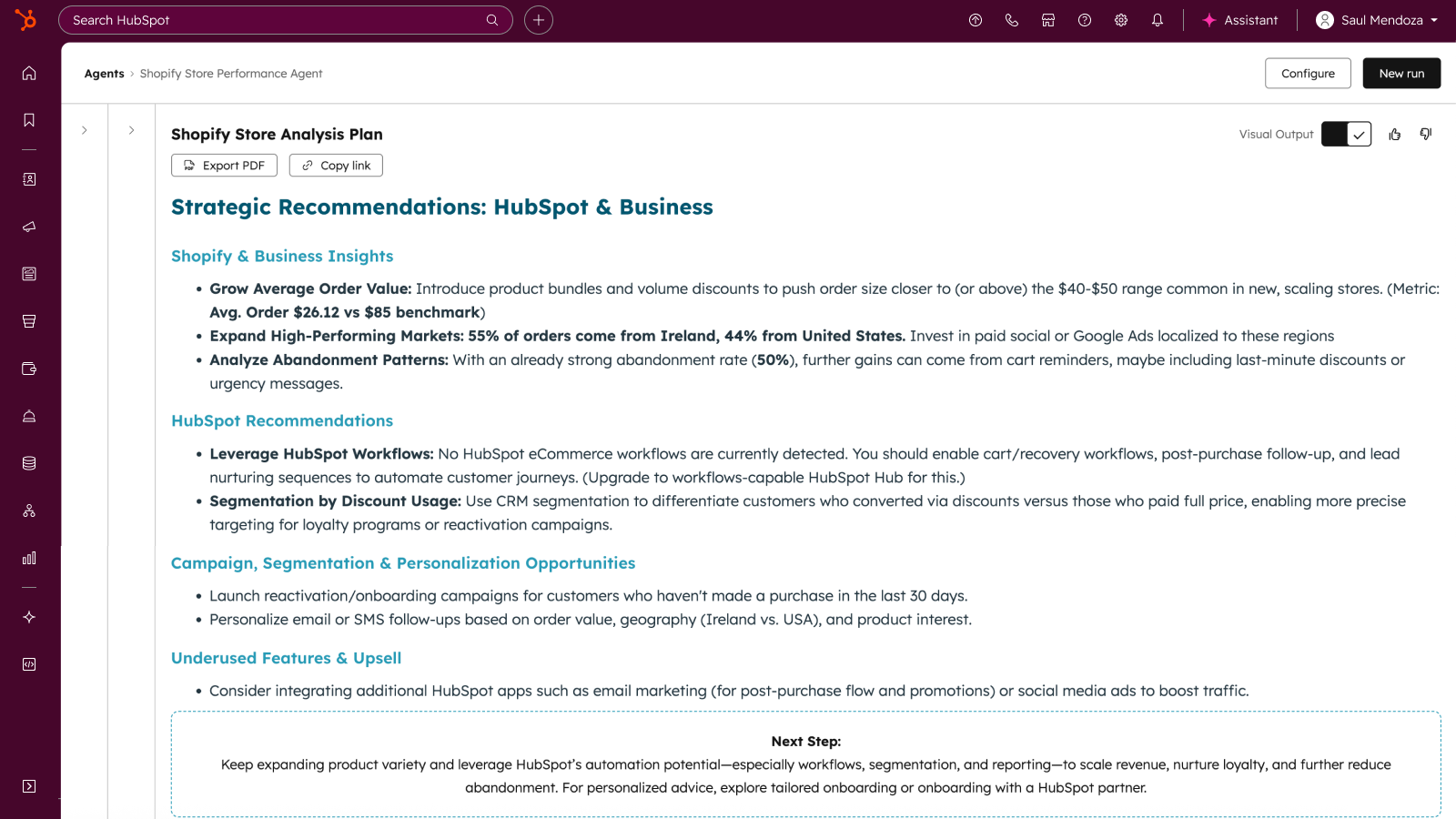Click inside the Search HubSpot field

point(273,19)
